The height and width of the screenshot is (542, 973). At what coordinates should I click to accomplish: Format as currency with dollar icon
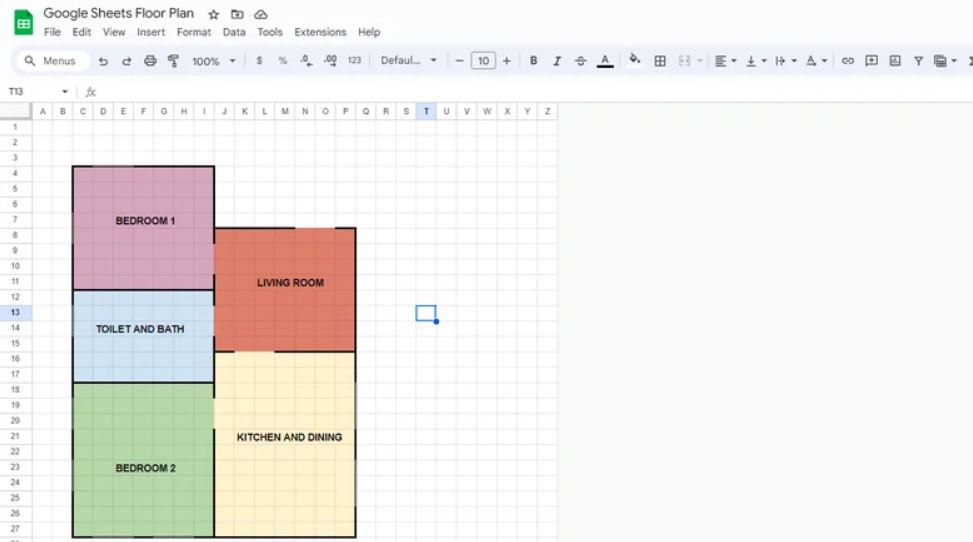click(x=259, y=61)
